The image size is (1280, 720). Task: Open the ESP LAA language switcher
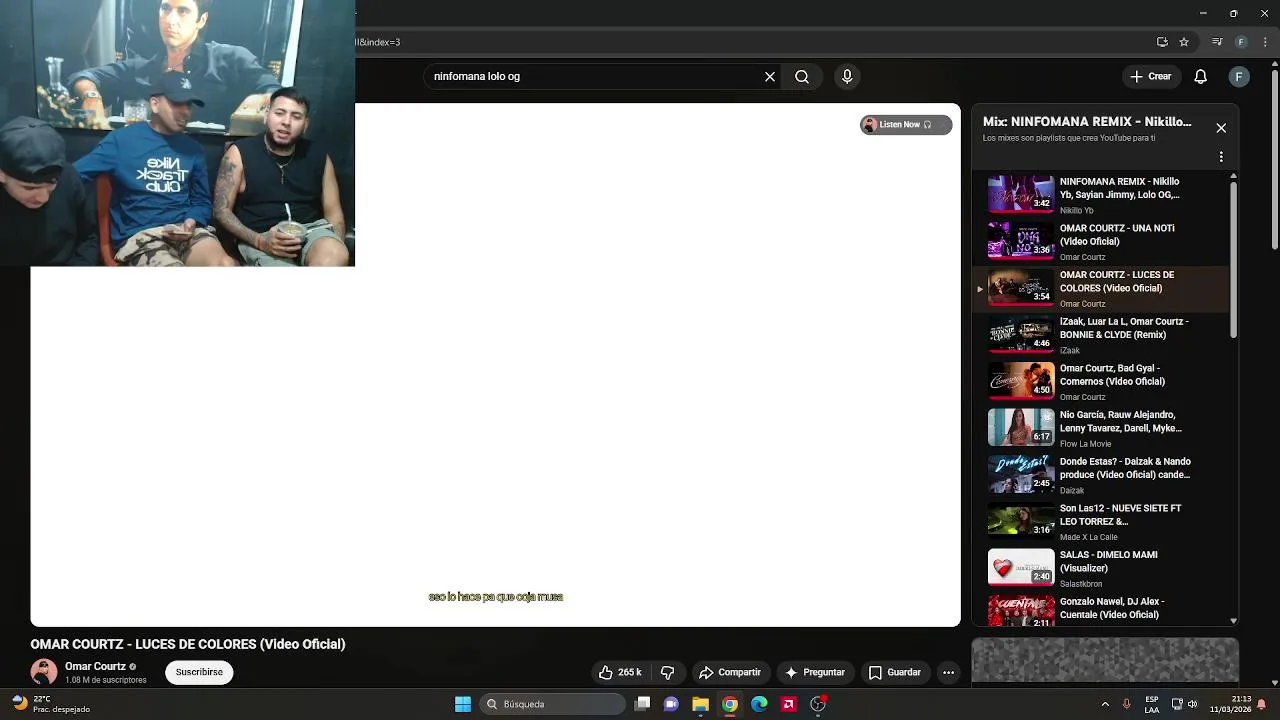1152,704
